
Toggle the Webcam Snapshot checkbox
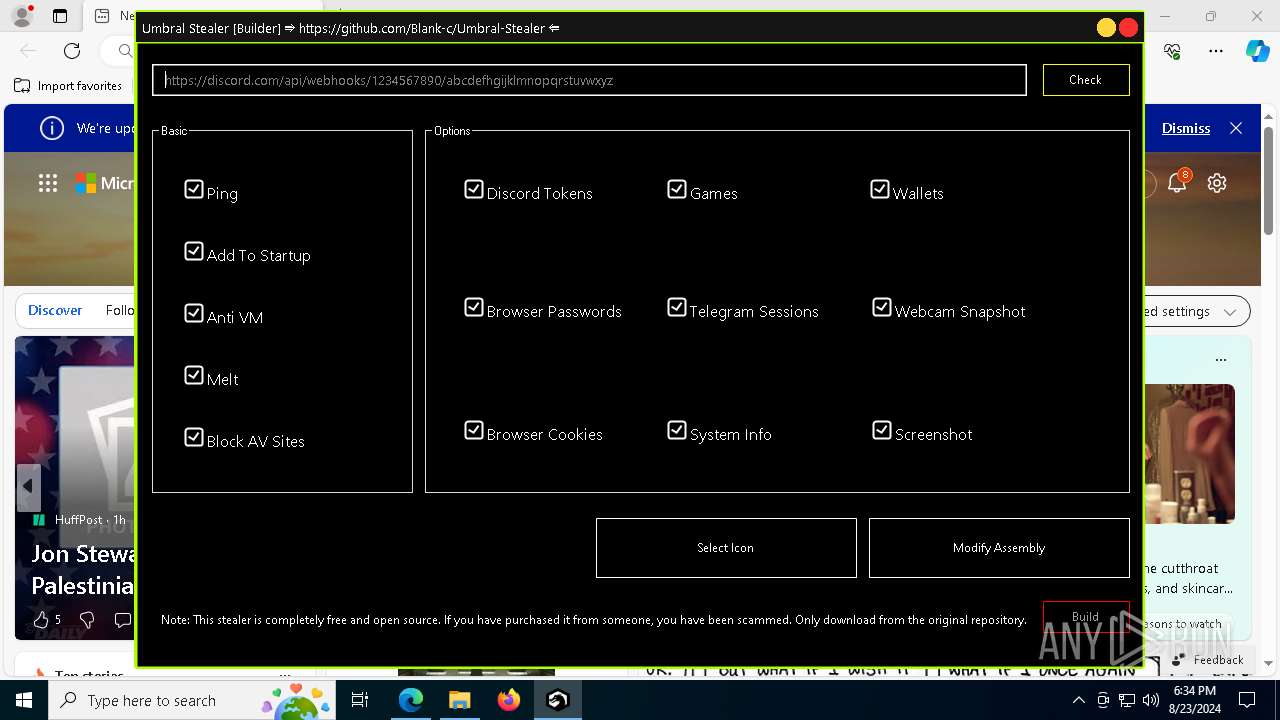point(882,307)
